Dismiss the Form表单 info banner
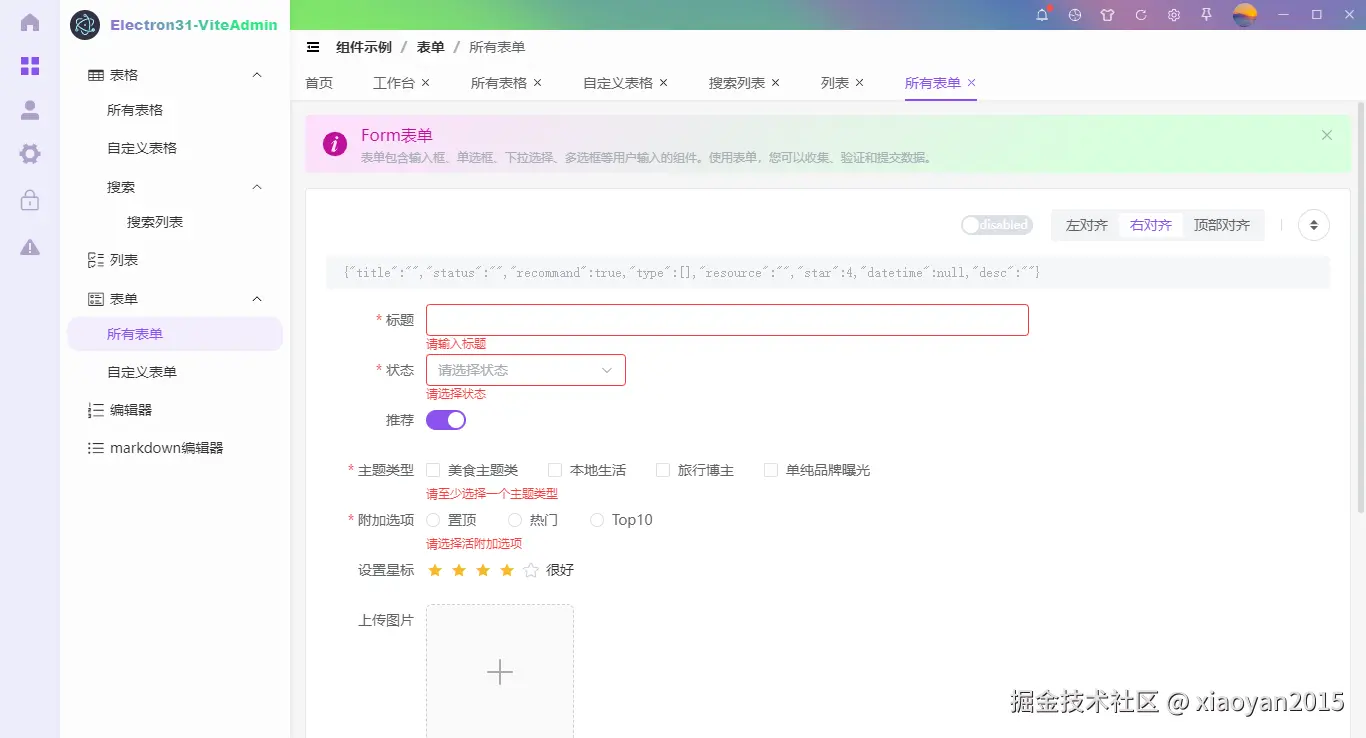 click(1327, 135)
